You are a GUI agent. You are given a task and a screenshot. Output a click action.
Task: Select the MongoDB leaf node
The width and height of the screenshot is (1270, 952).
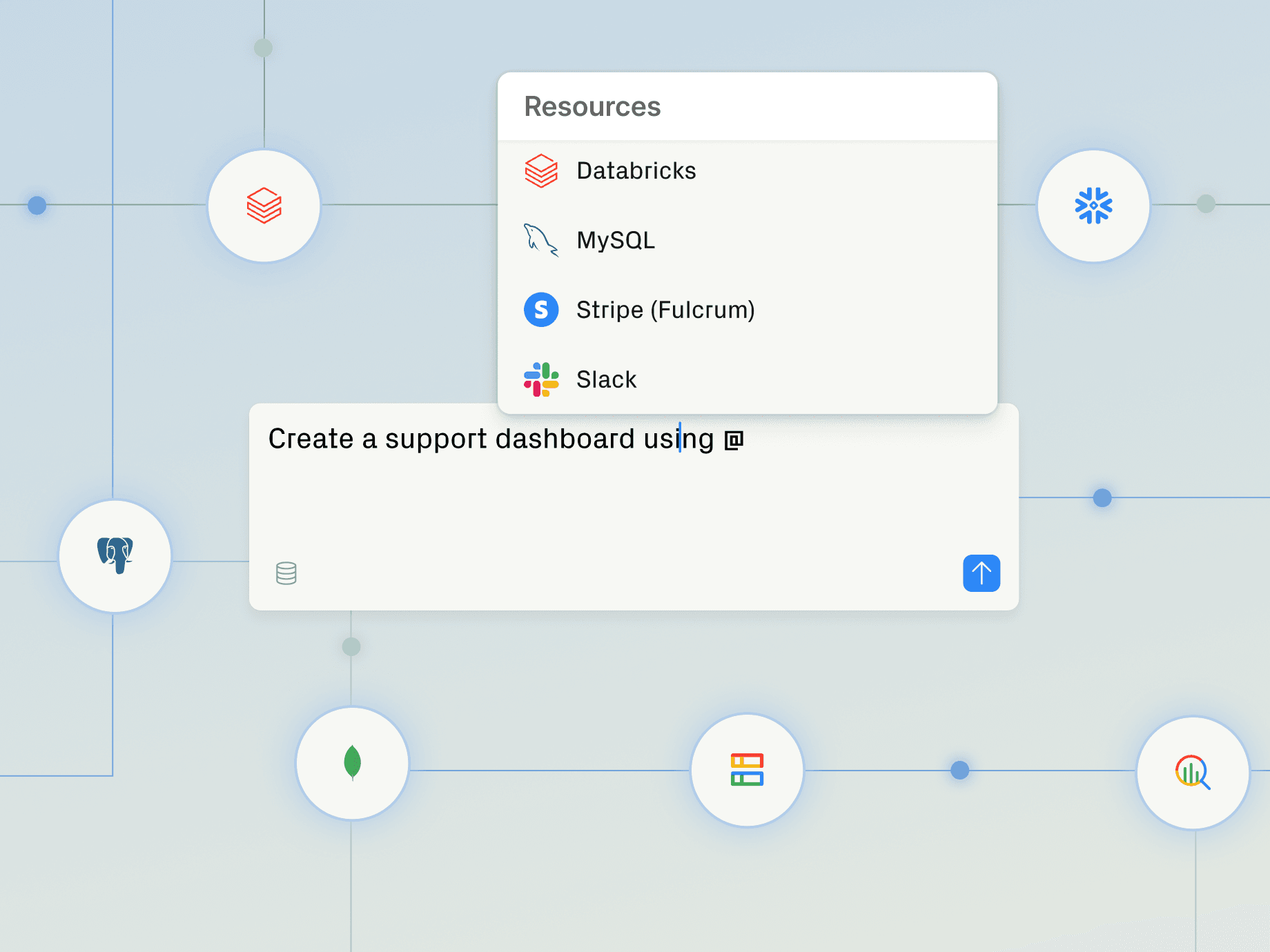pyautogui.click(x=353, y=763)
